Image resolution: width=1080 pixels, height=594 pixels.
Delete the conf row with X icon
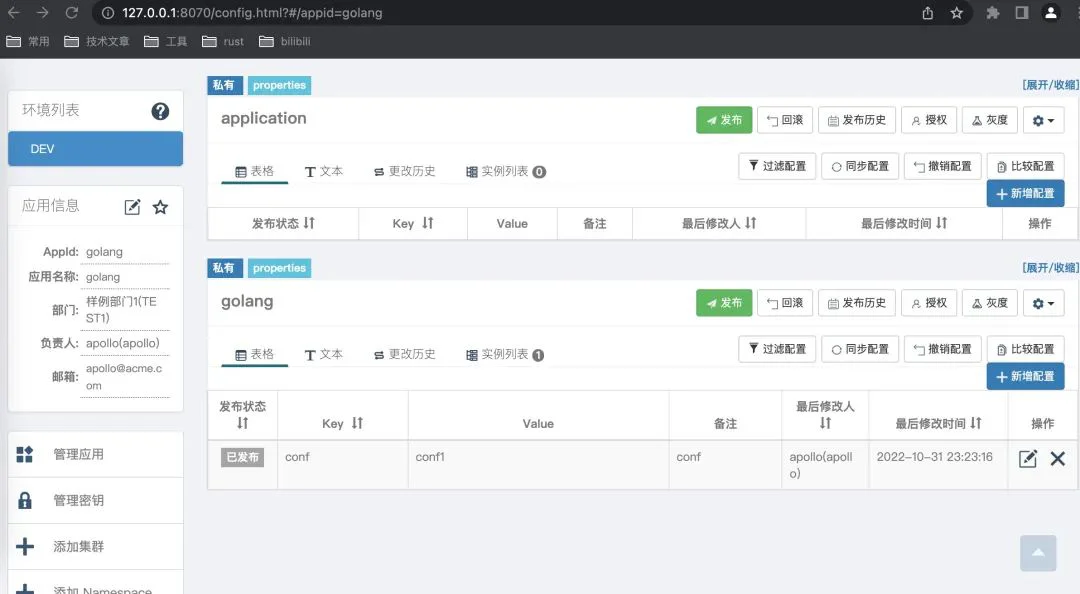(1057, 459)
